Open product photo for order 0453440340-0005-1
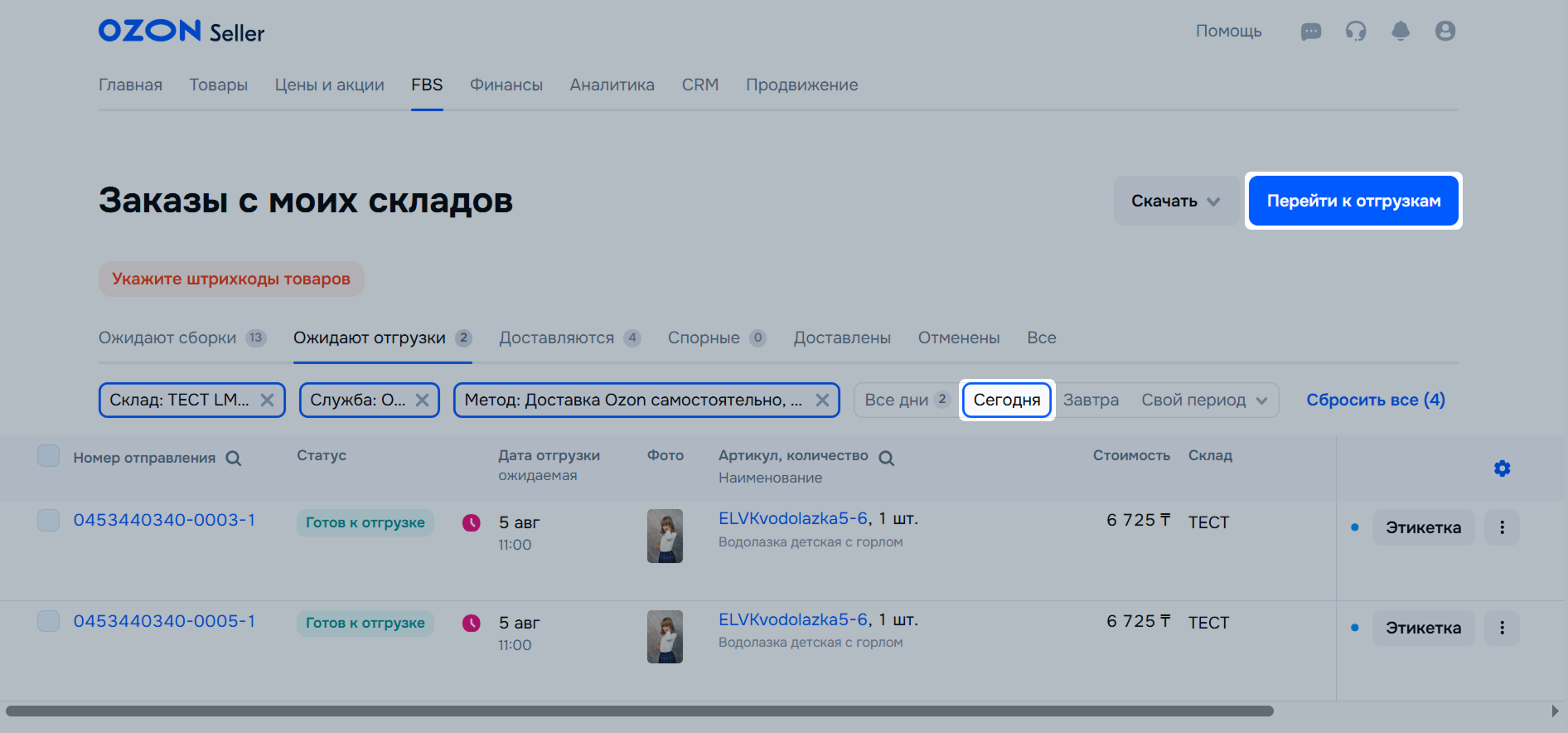The image size is (1568, 733). (x=665, y=637)
